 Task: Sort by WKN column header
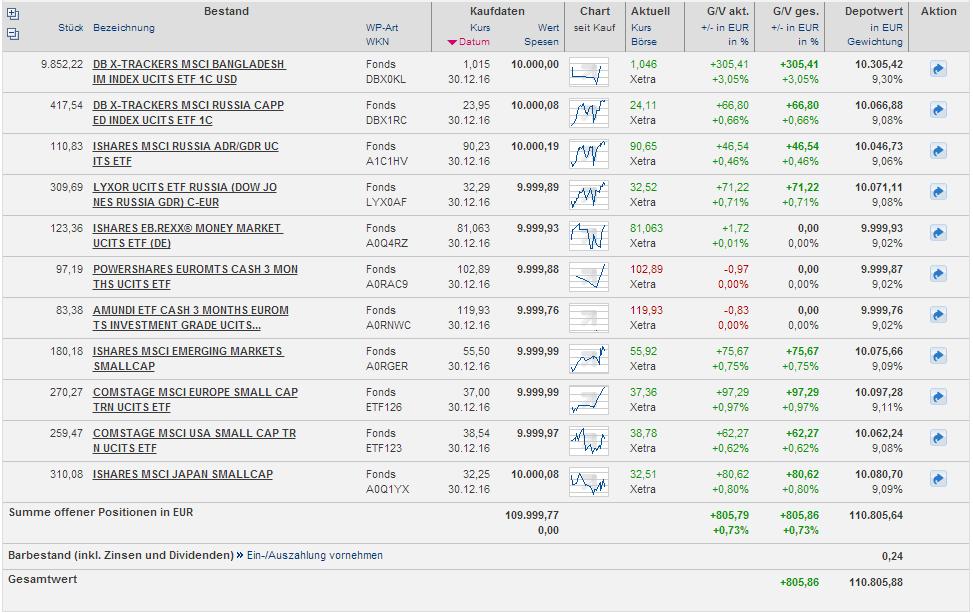click(x=376, y=42)
